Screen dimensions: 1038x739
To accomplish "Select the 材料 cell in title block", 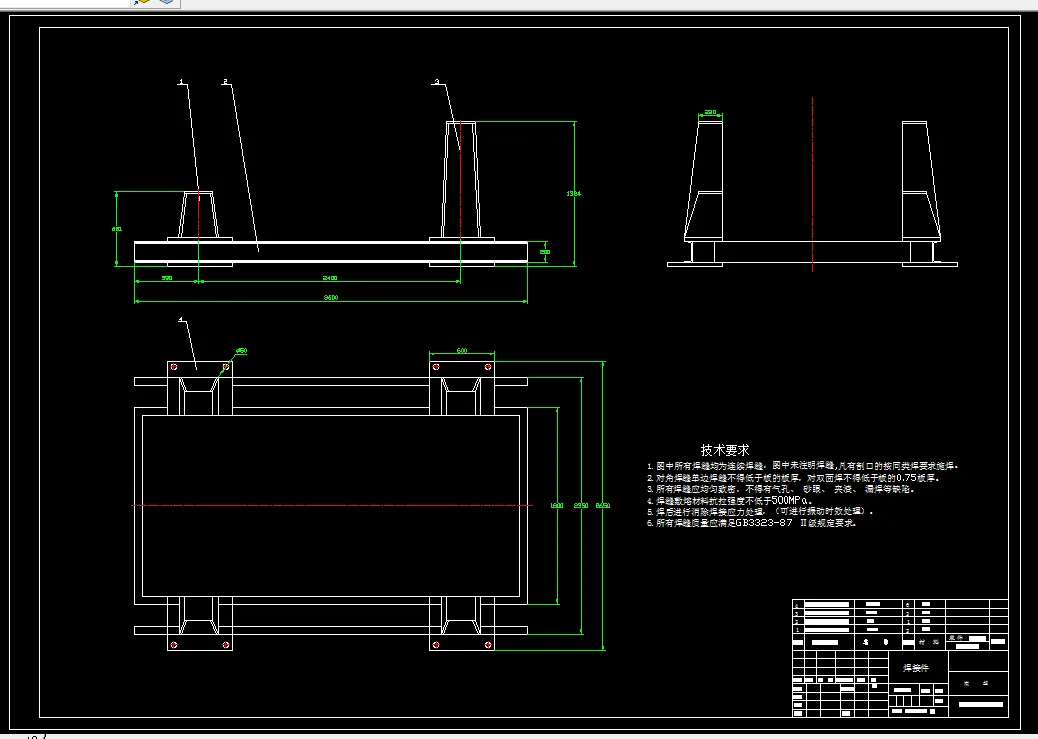I will 930,642.
